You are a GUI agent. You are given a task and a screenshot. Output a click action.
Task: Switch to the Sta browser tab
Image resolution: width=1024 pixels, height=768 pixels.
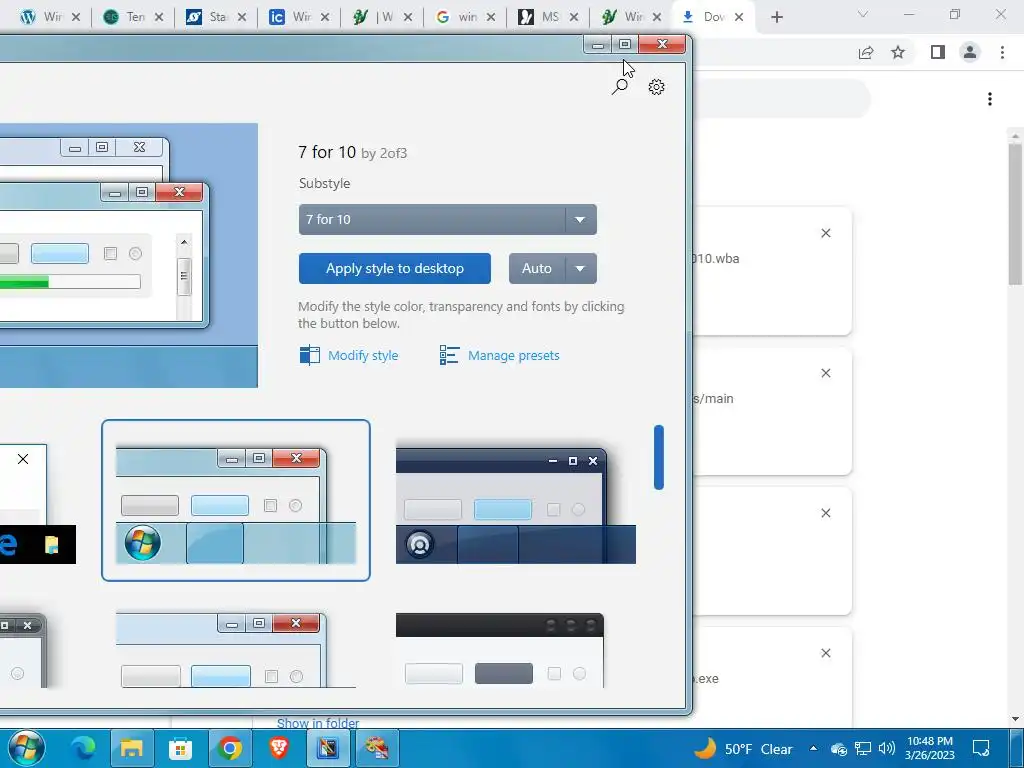coord(217,17)
